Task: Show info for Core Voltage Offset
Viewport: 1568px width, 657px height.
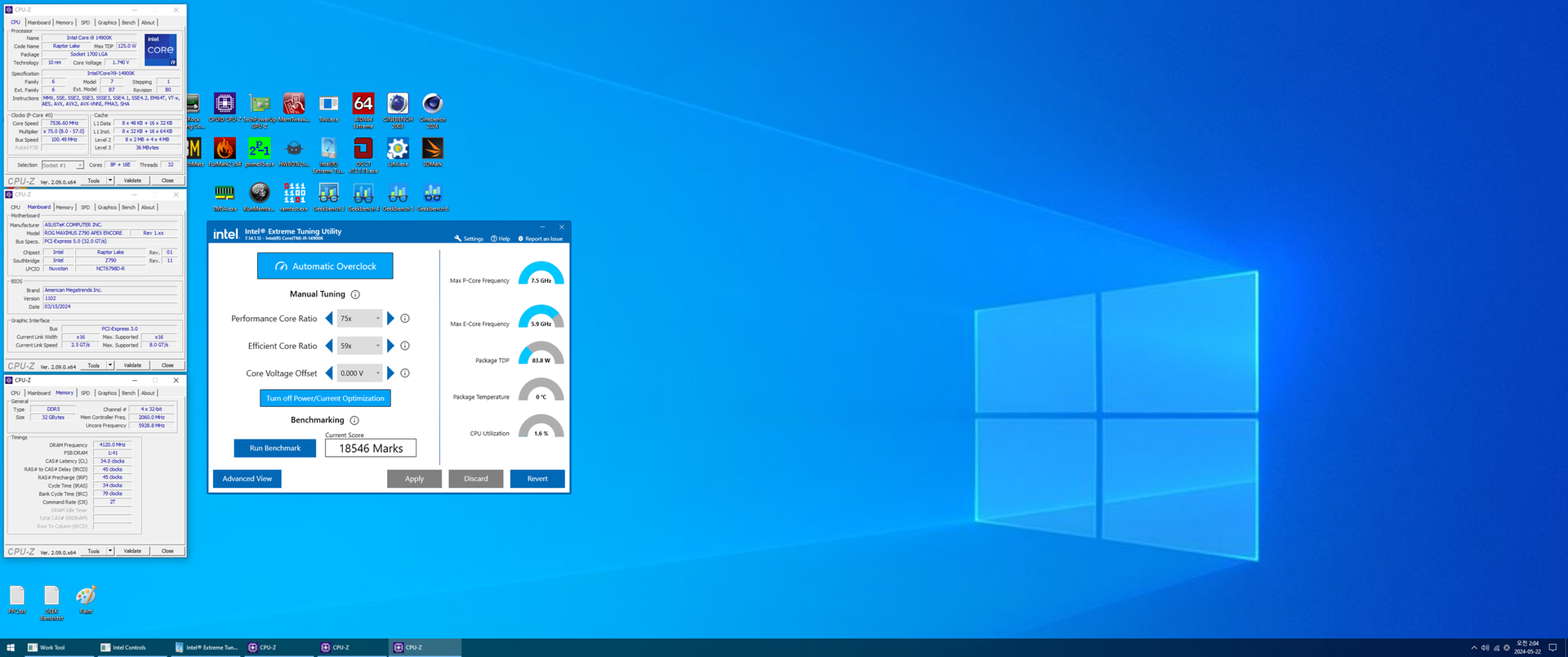Action: [405, 373]
